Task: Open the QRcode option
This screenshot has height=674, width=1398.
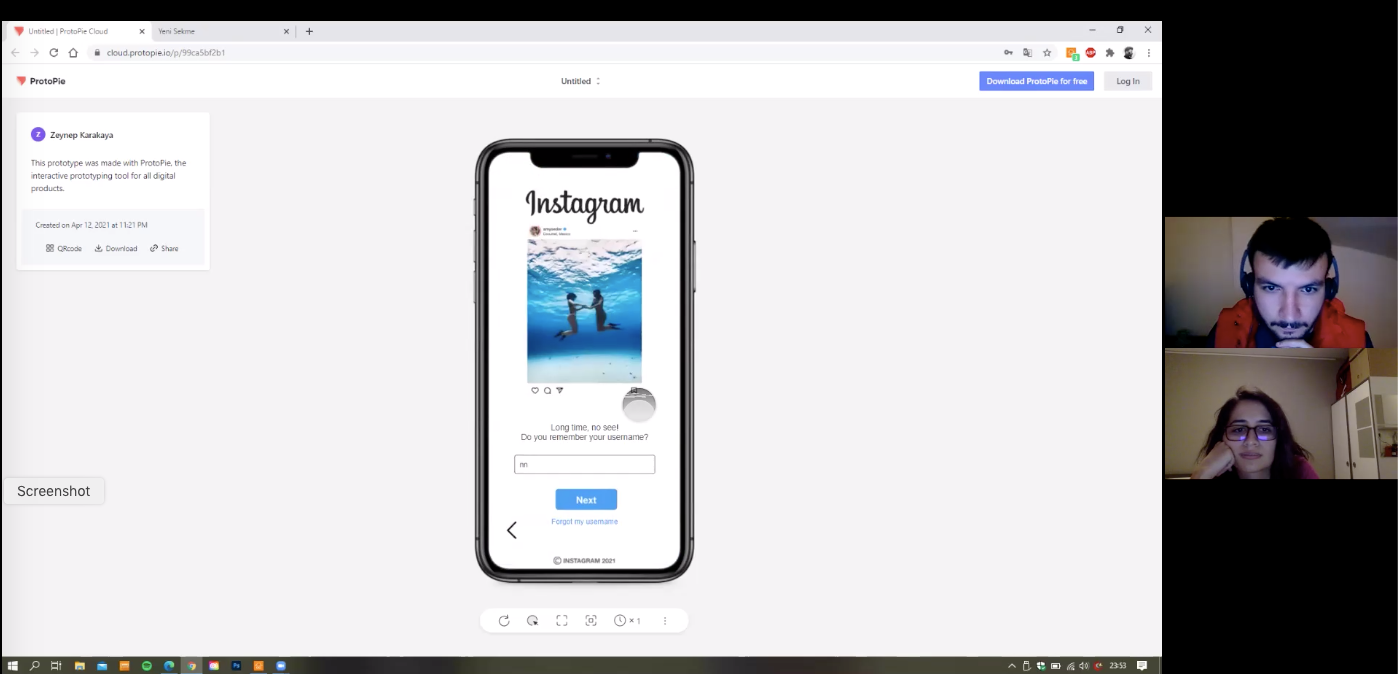Action: tap(64, 248)
